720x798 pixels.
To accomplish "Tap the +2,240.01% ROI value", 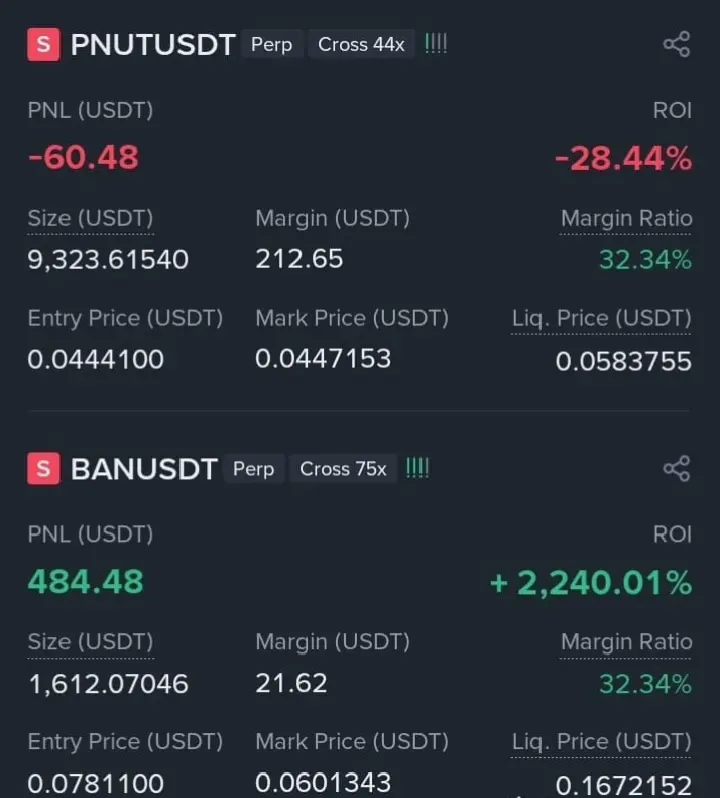I will (x=591, y=583).
